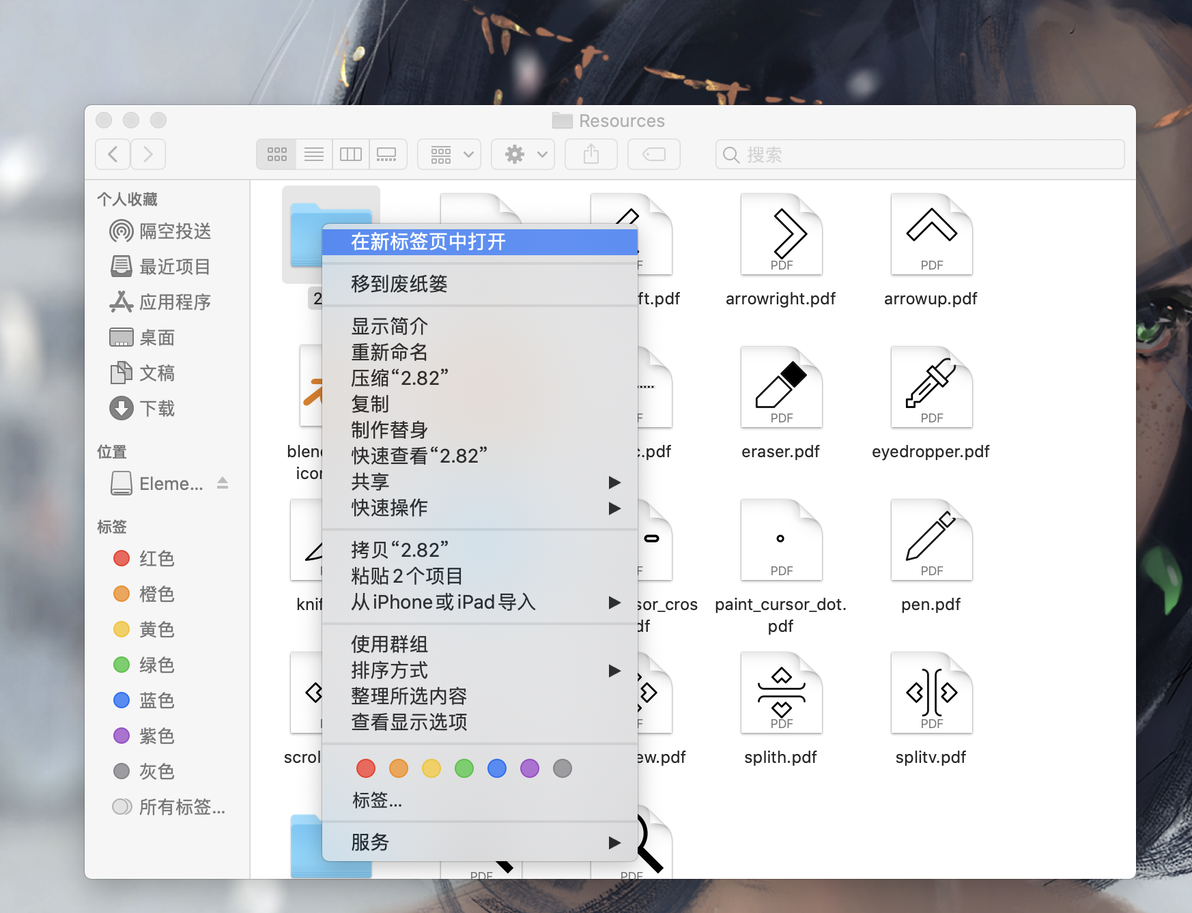1192x913 pixels.
Task: Apply yellow tag in context menu
Action: tap(431, 769)
